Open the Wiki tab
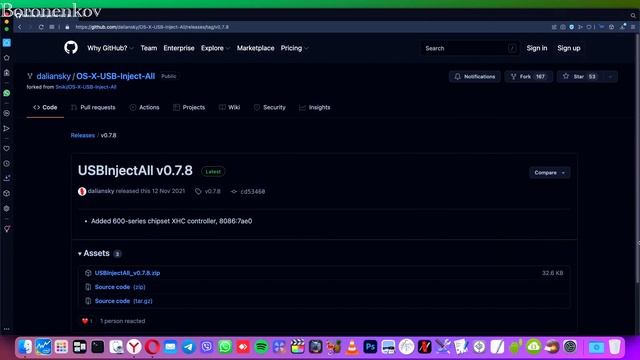640x360 pixels. (229, 107)
